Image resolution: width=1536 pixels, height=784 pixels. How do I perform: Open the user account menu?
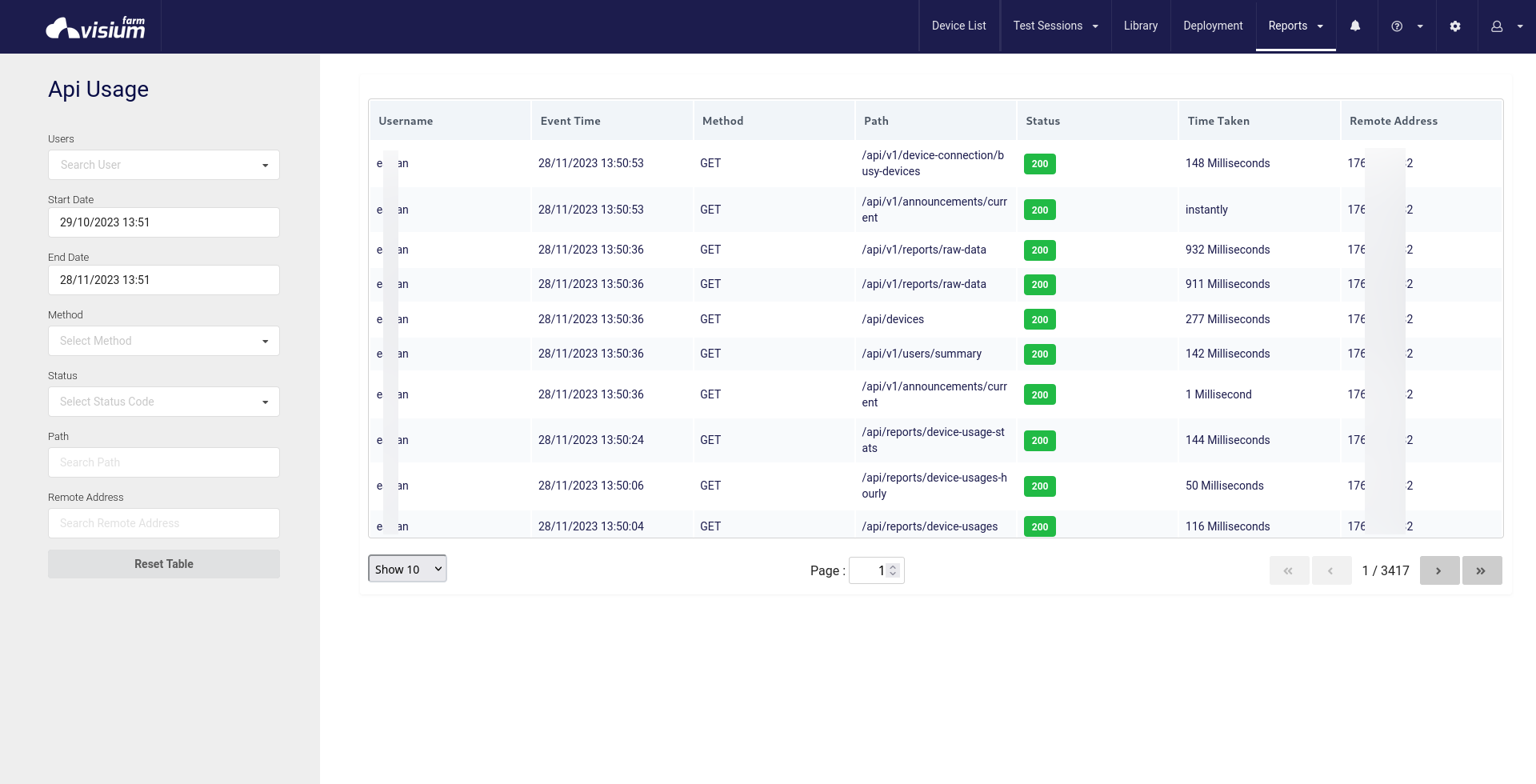point(1506,26)
